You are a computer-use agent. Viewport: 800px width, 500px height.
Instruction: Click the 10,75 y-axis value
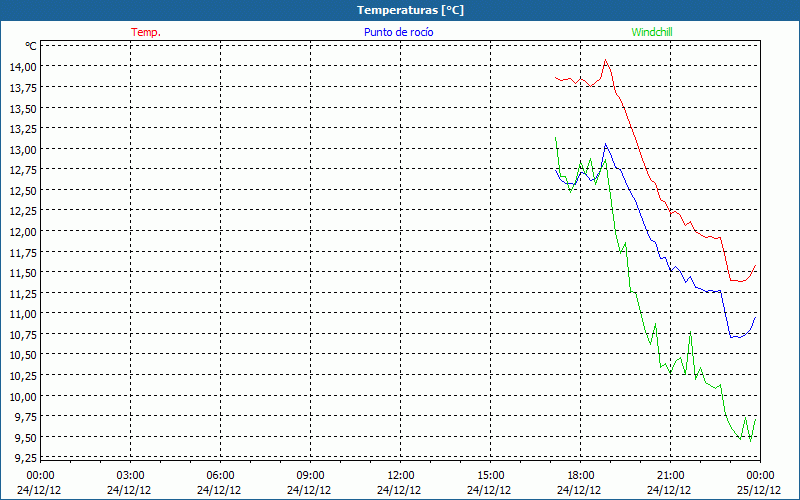click(23, 334)
